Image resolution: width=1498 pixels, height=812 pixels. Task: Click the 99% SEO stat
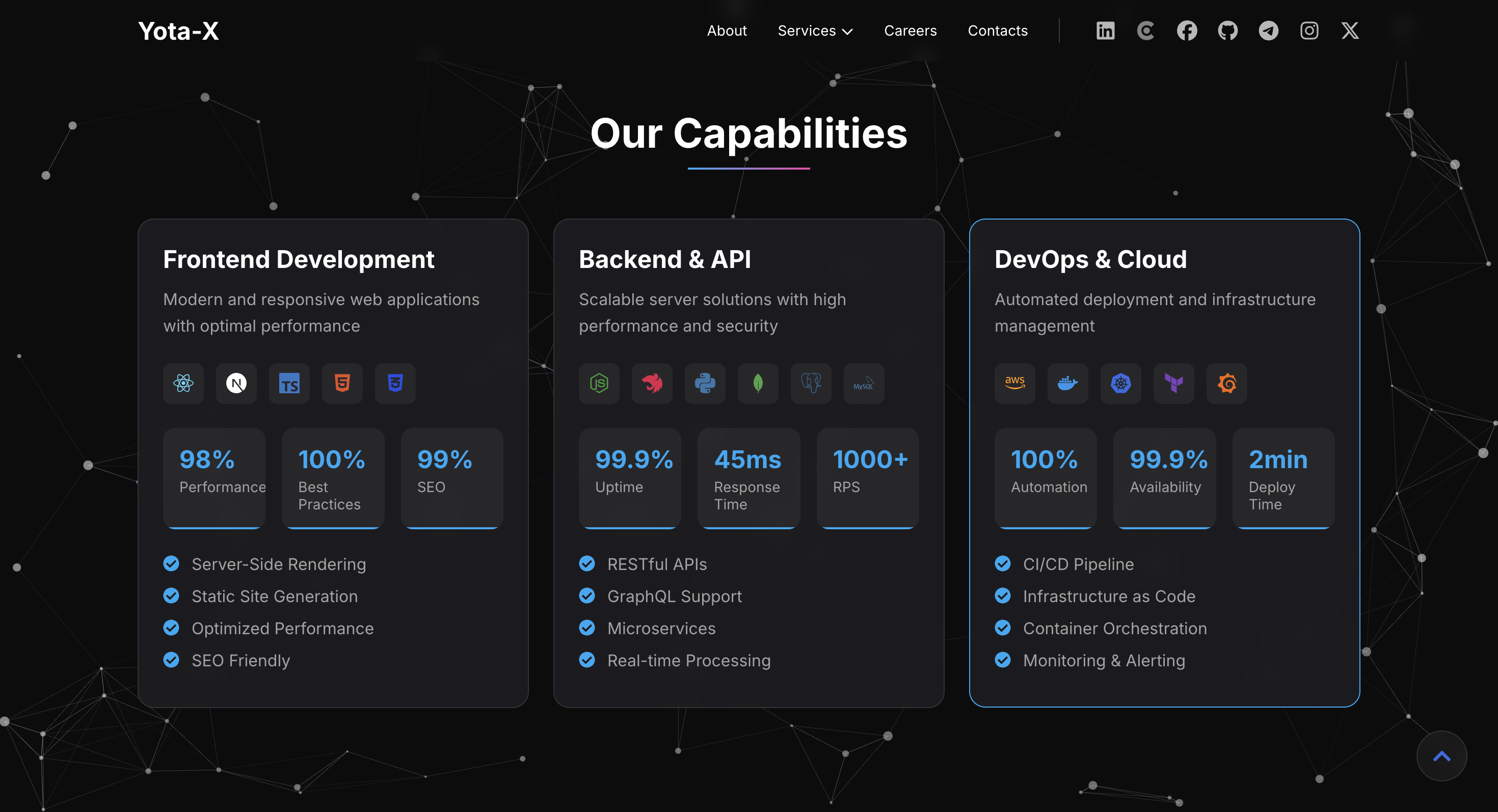(452, 478)
